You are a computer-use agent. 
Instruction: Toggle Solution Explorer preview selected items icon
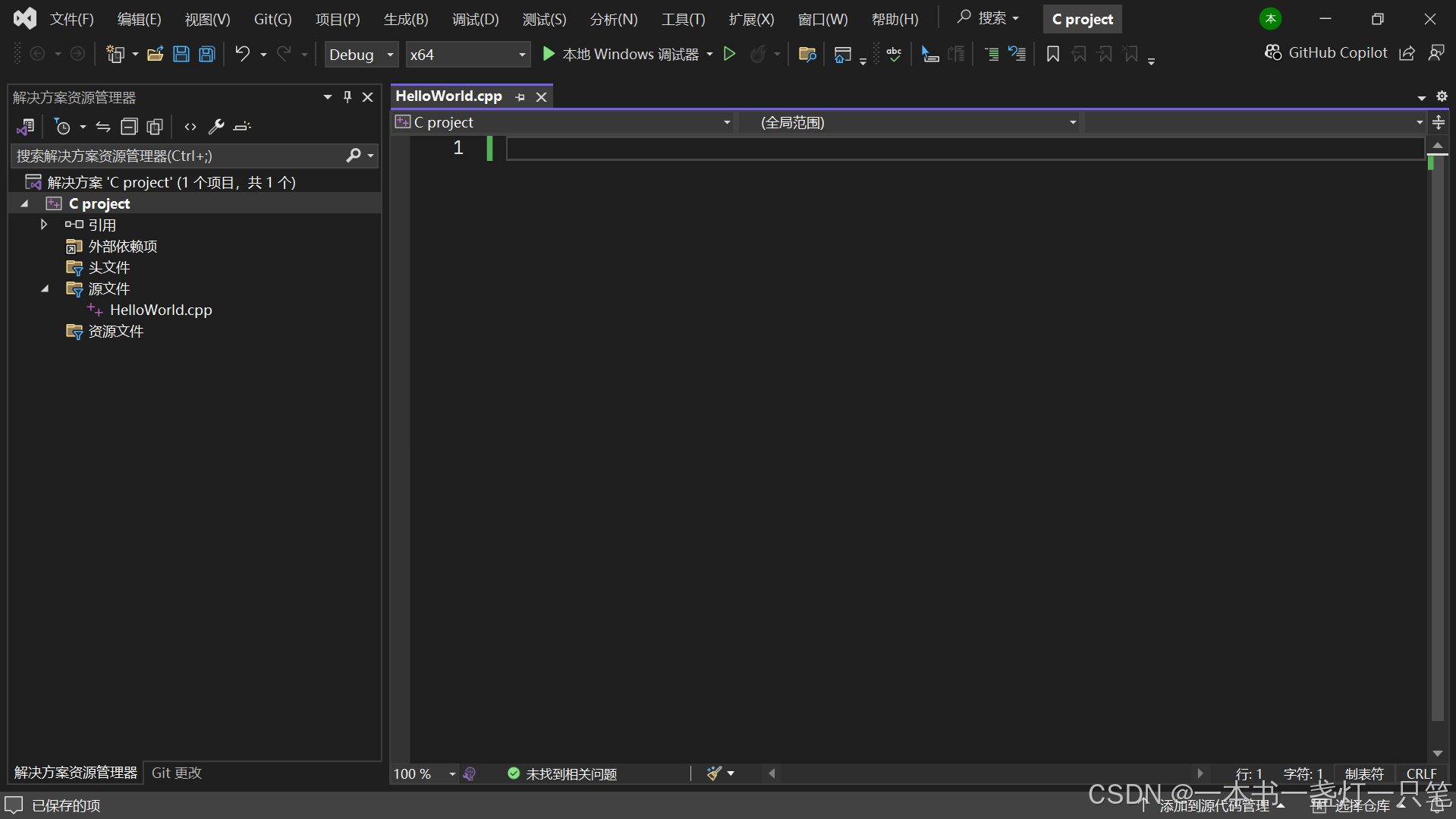(242, 127)
